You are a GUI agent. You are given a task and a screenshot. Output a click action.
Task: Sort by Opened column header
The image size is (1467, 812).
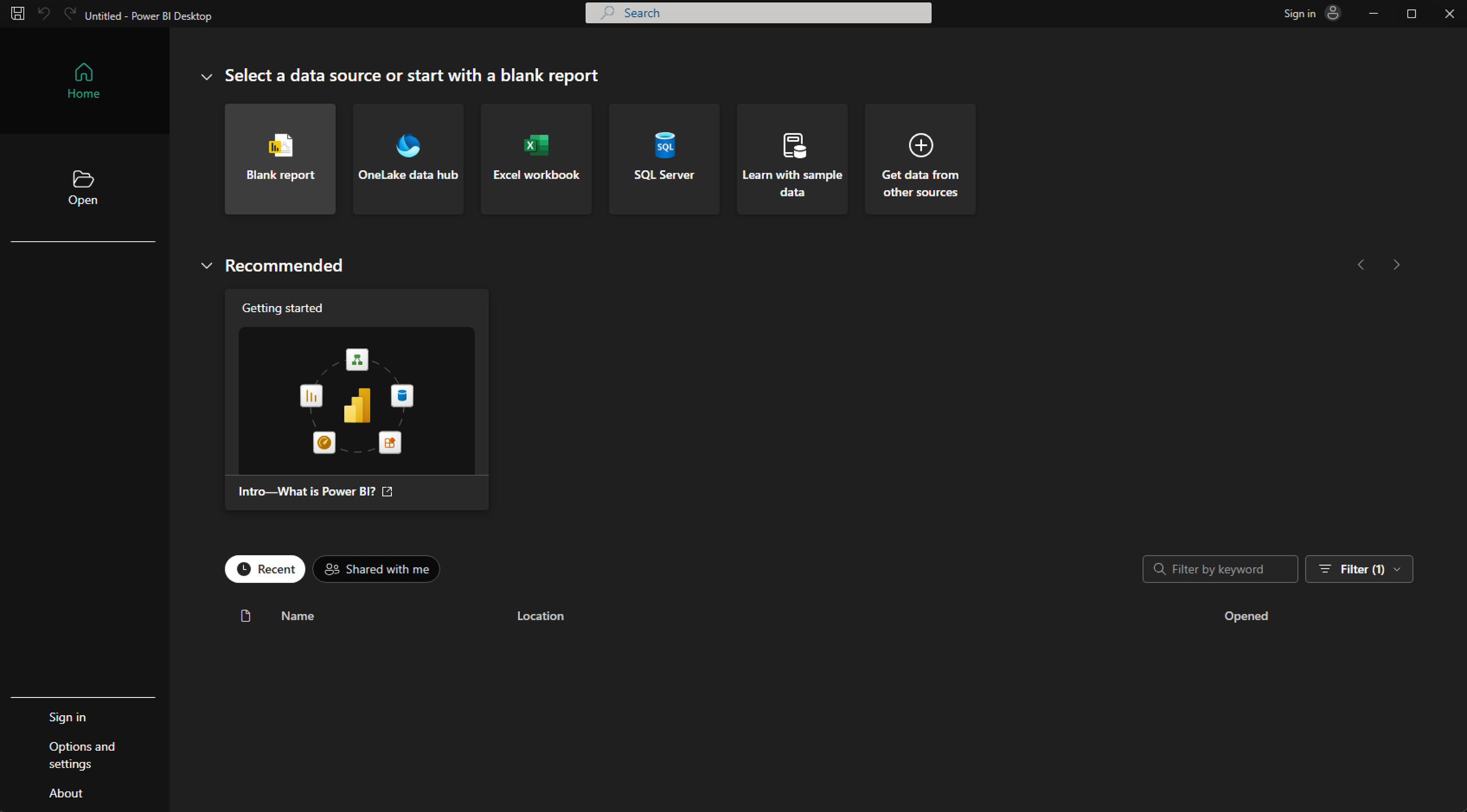(x=1246, y=616)
